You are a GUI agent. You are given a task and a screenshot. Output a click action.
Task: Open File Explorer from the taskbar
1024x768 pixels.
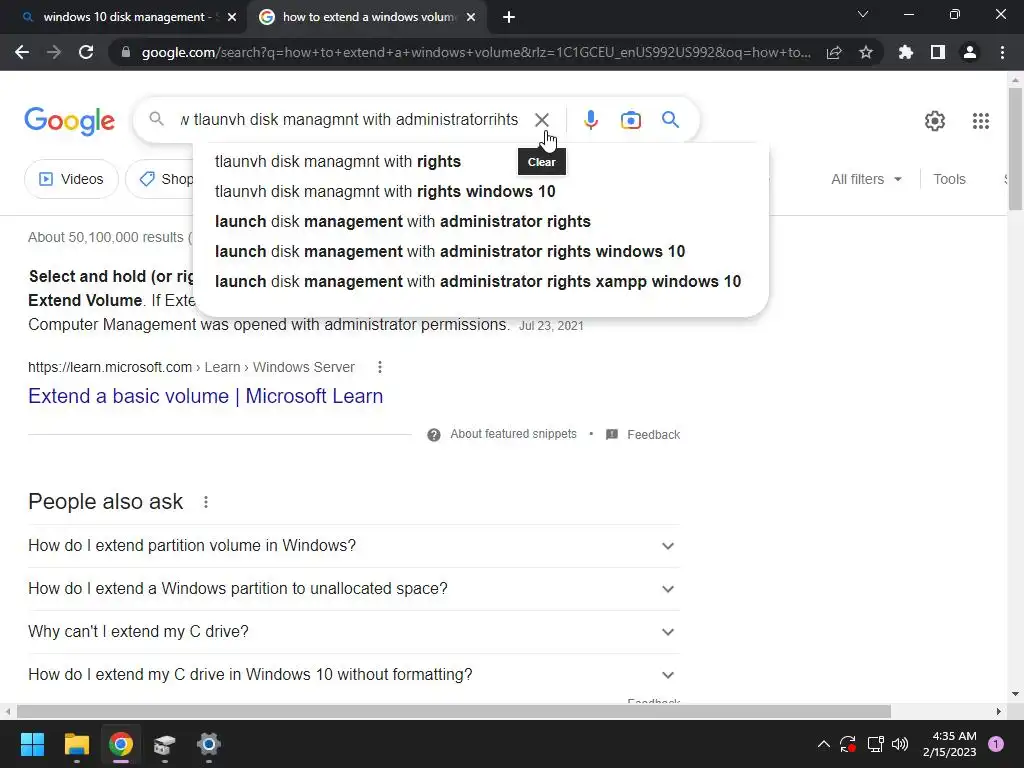76,744
